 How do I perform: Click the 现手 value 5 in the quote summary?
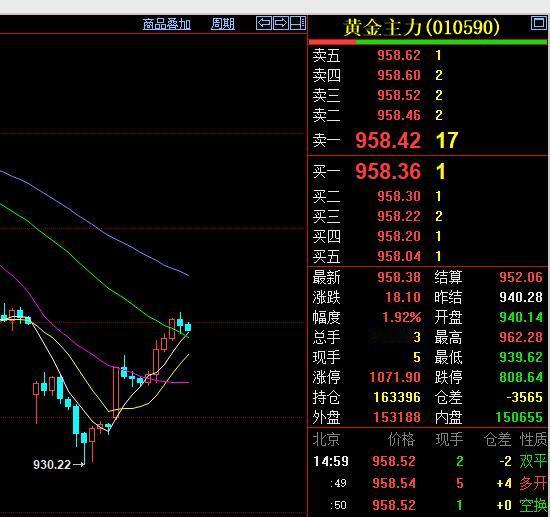(416, 357)
